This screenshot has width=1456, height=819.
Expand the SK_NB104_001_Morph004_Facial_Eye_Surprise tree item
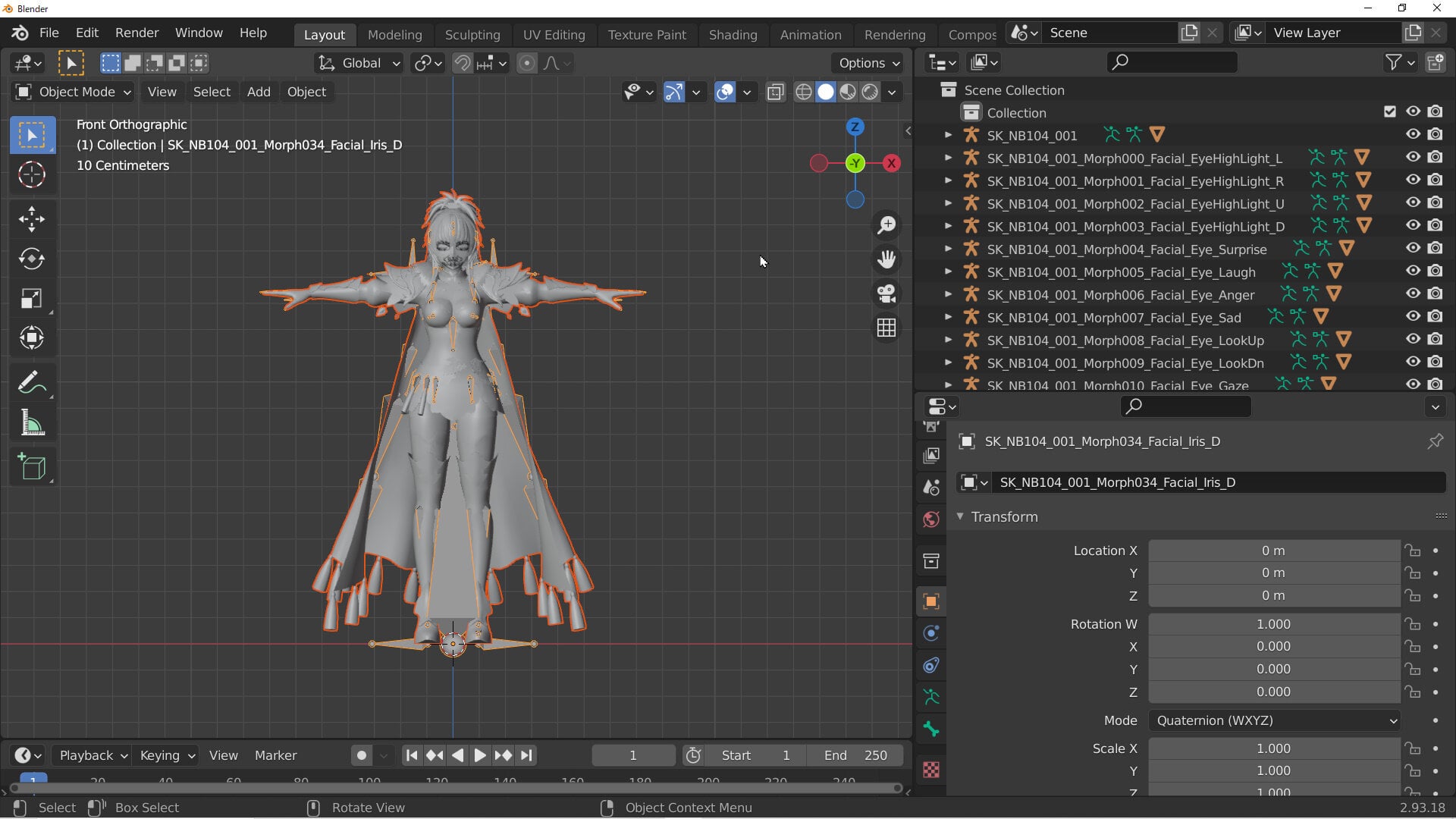[x=948, y=249]
